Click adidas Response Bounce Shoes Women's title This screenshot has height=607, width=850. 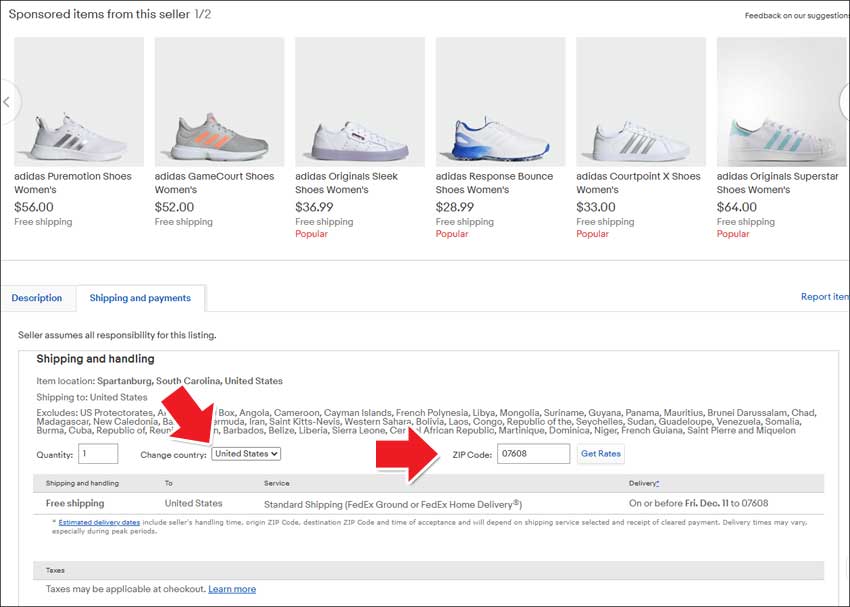point(494,183)
